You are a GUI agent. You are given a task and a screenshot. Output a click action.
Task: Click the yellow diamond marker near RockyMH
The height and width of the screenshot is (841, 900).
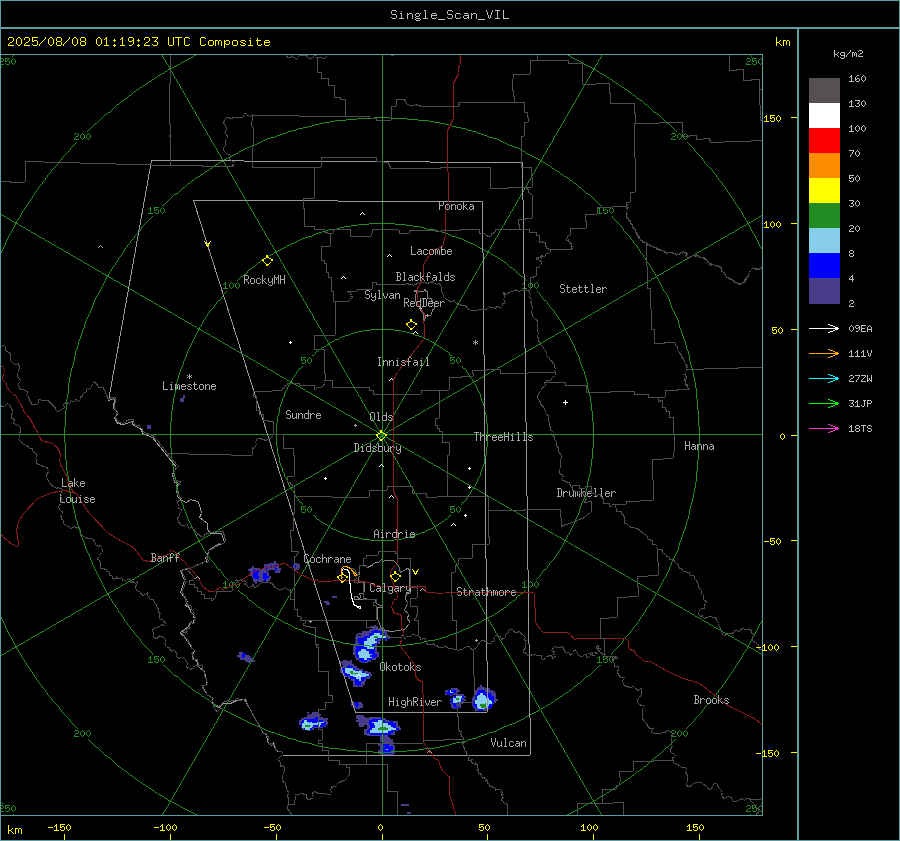click(267, 261)
